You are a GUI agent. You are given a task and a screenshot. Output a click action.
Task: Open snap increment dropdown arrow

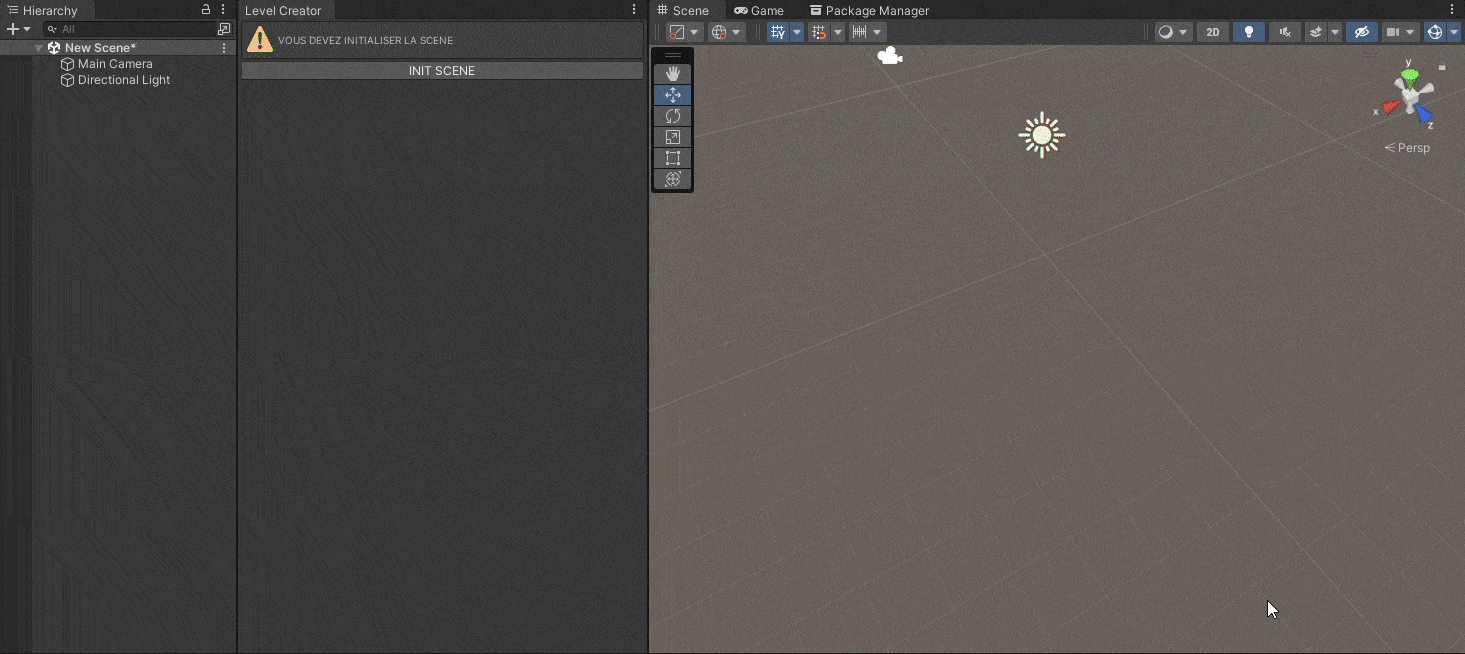[x=877, y=32]
